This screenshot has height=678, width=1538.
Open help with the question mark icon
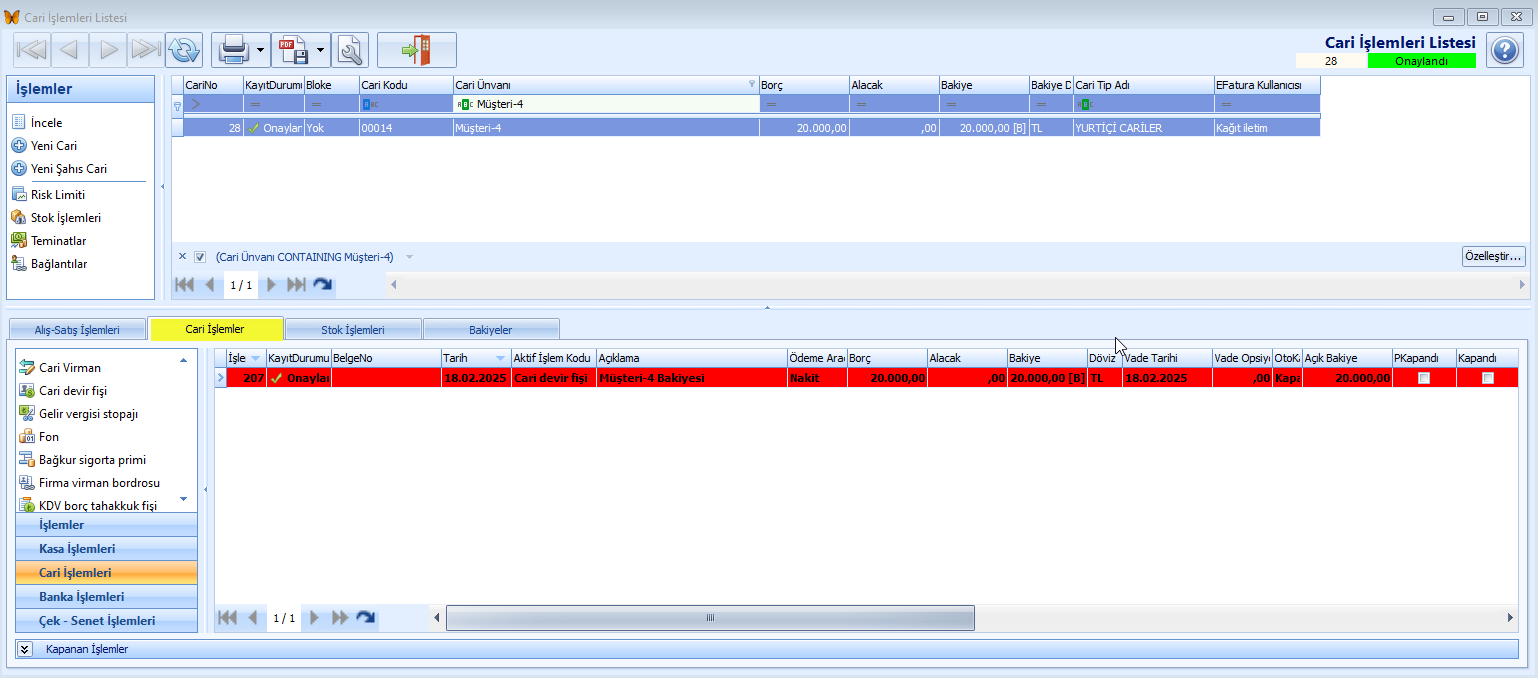click(1504, 50)
